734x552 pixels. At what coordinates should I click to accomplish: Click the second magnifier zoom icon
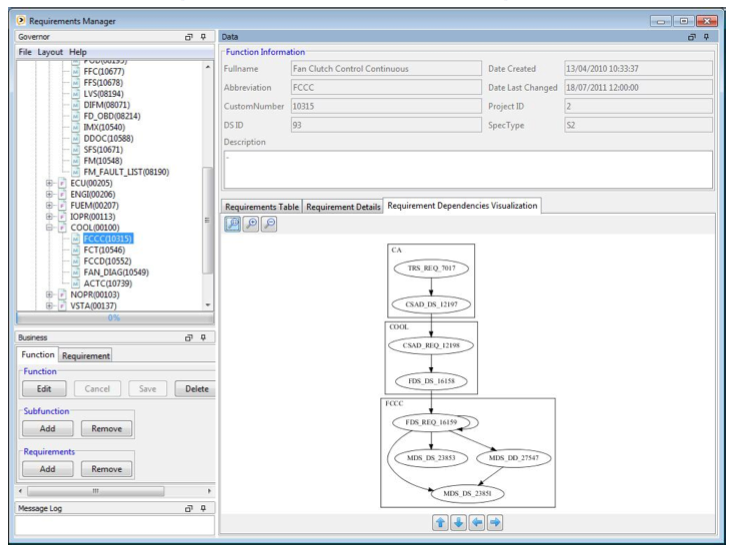[x=251, y=224]
